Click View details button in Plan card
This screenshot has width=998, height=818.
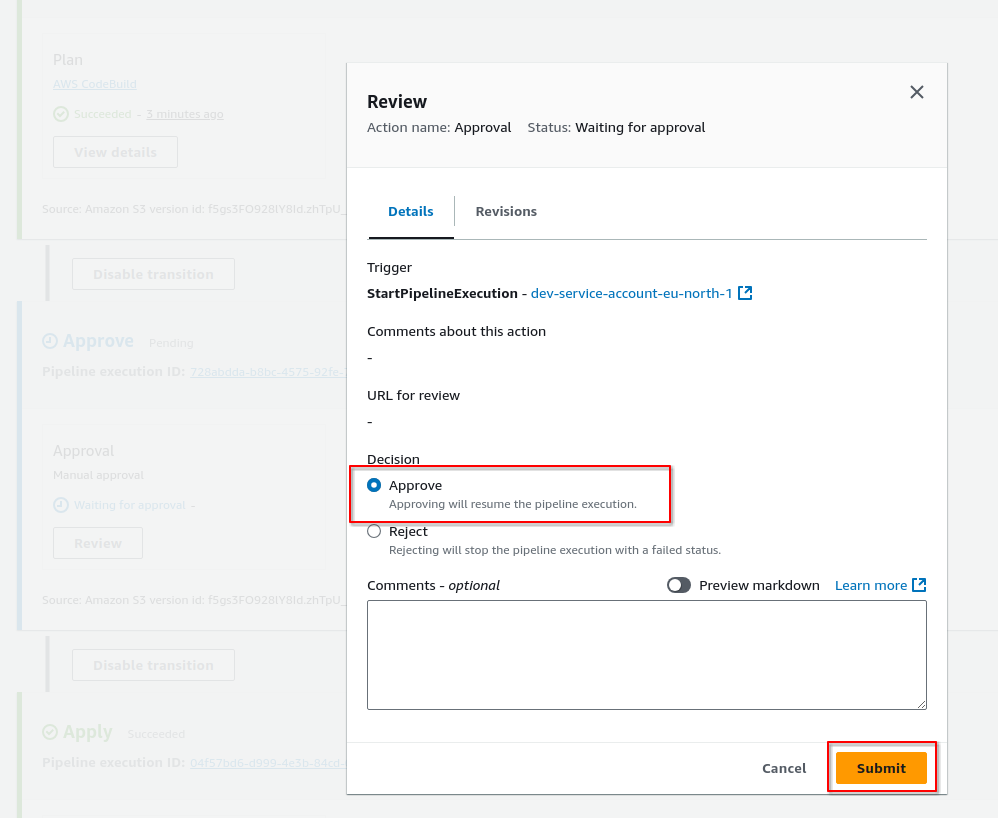pos(115,152)
